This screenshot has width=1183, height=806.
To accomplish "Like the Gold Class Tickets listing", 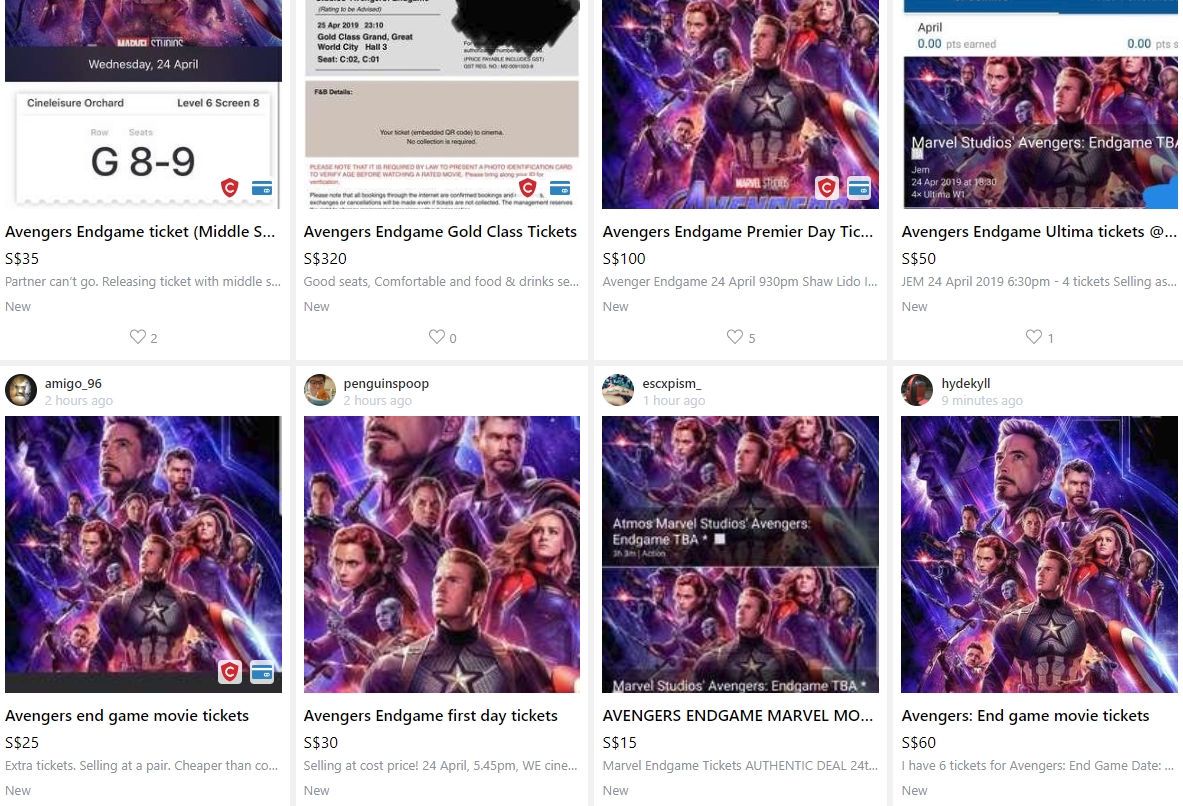I will (437, 337).
